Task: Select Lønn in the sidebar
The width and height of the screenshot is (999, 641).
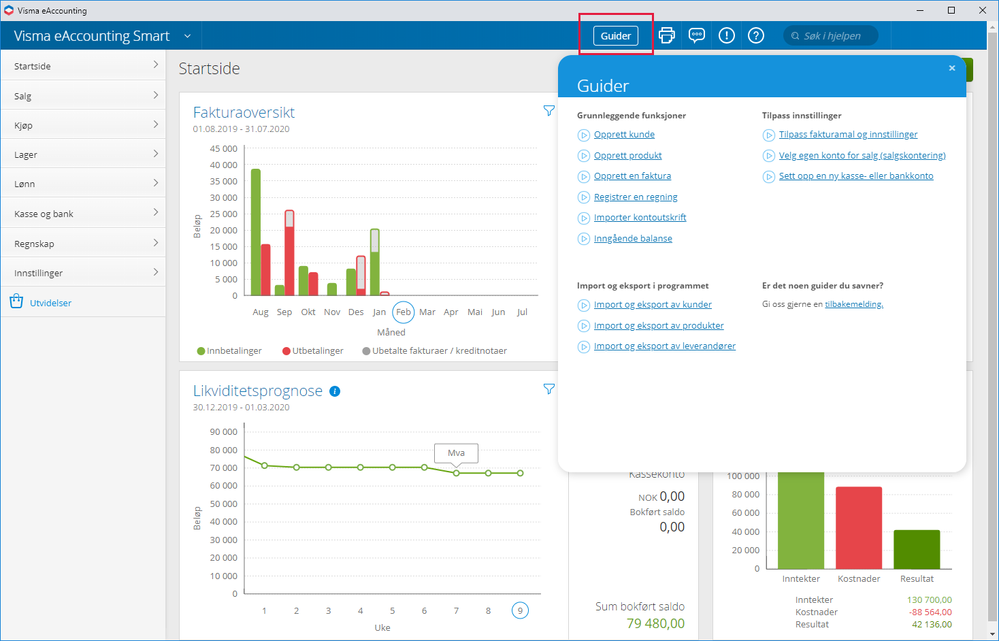Action: (x=82, y=184)
